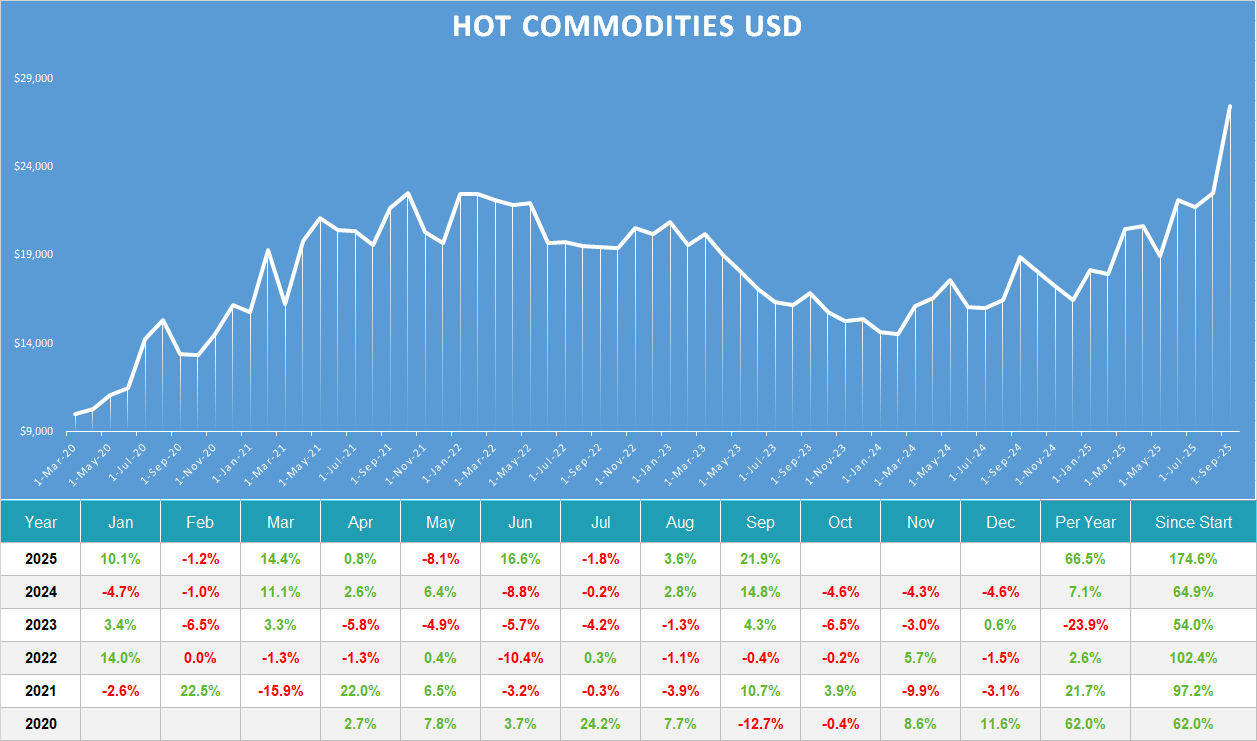Select the Since Start column header
The image size is (1257, 741).
point(1193,522)
